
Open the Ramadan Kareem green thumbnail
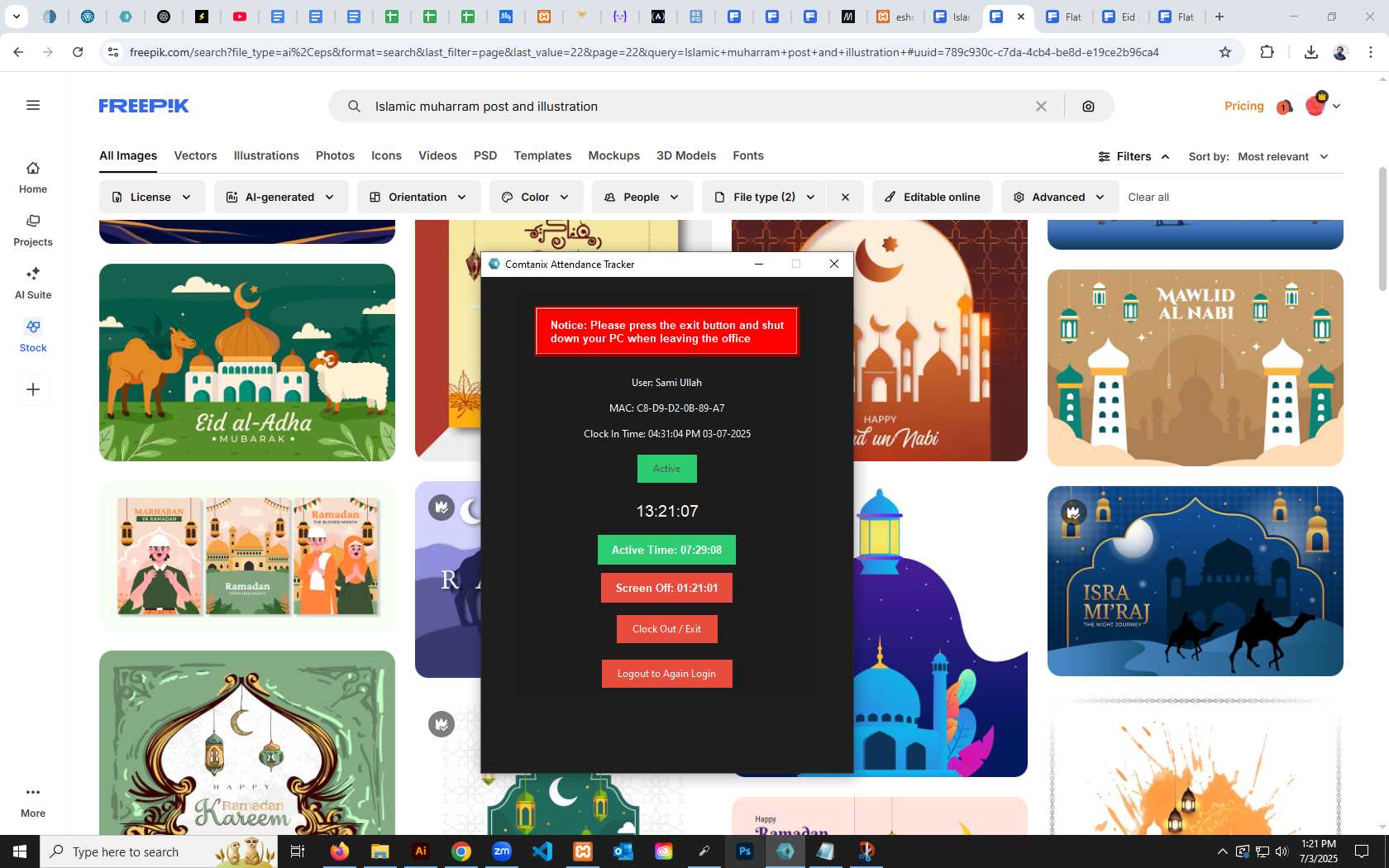[247, 742]
